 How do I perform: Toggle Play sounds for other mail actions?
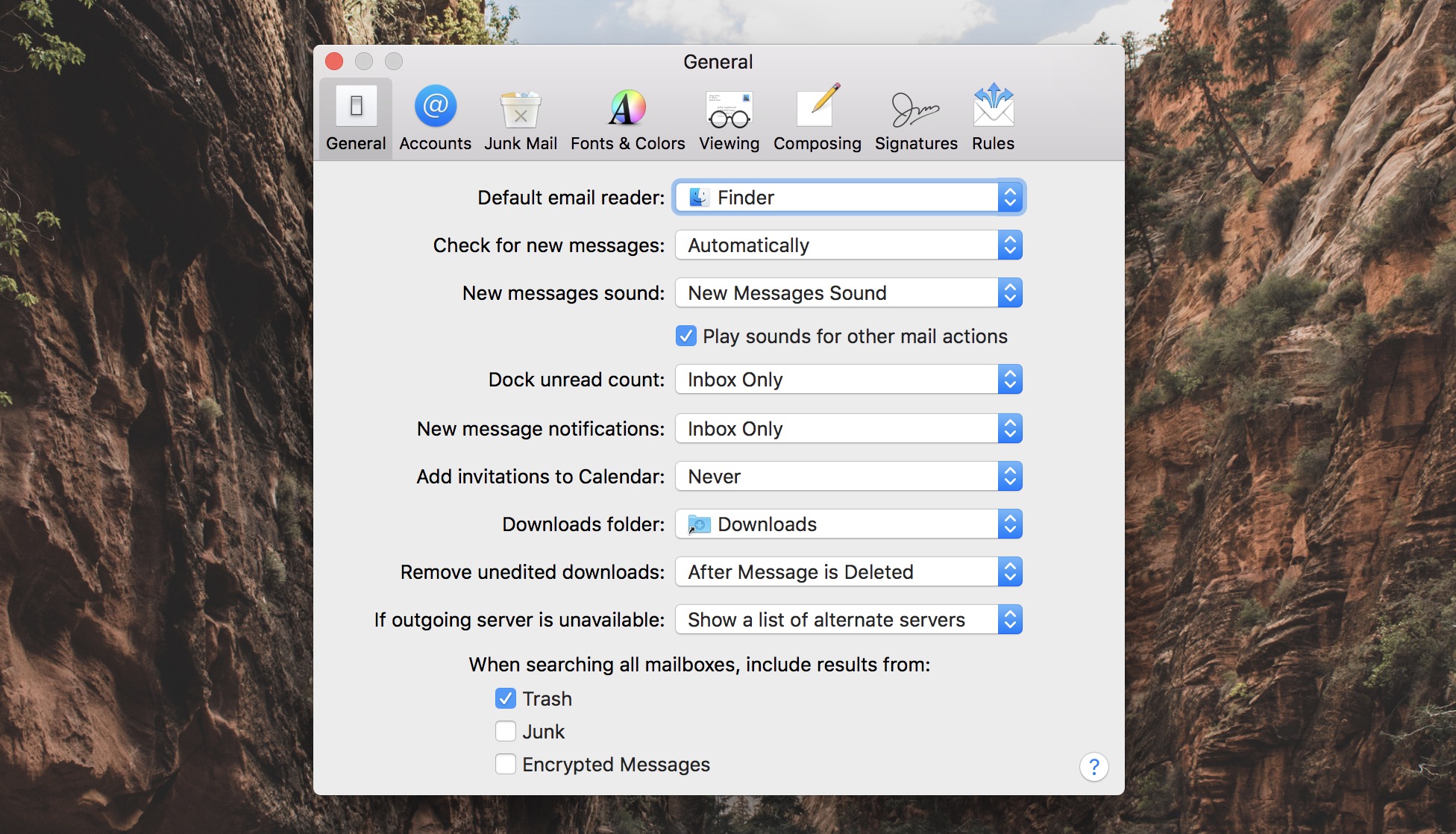coord(686,335)
